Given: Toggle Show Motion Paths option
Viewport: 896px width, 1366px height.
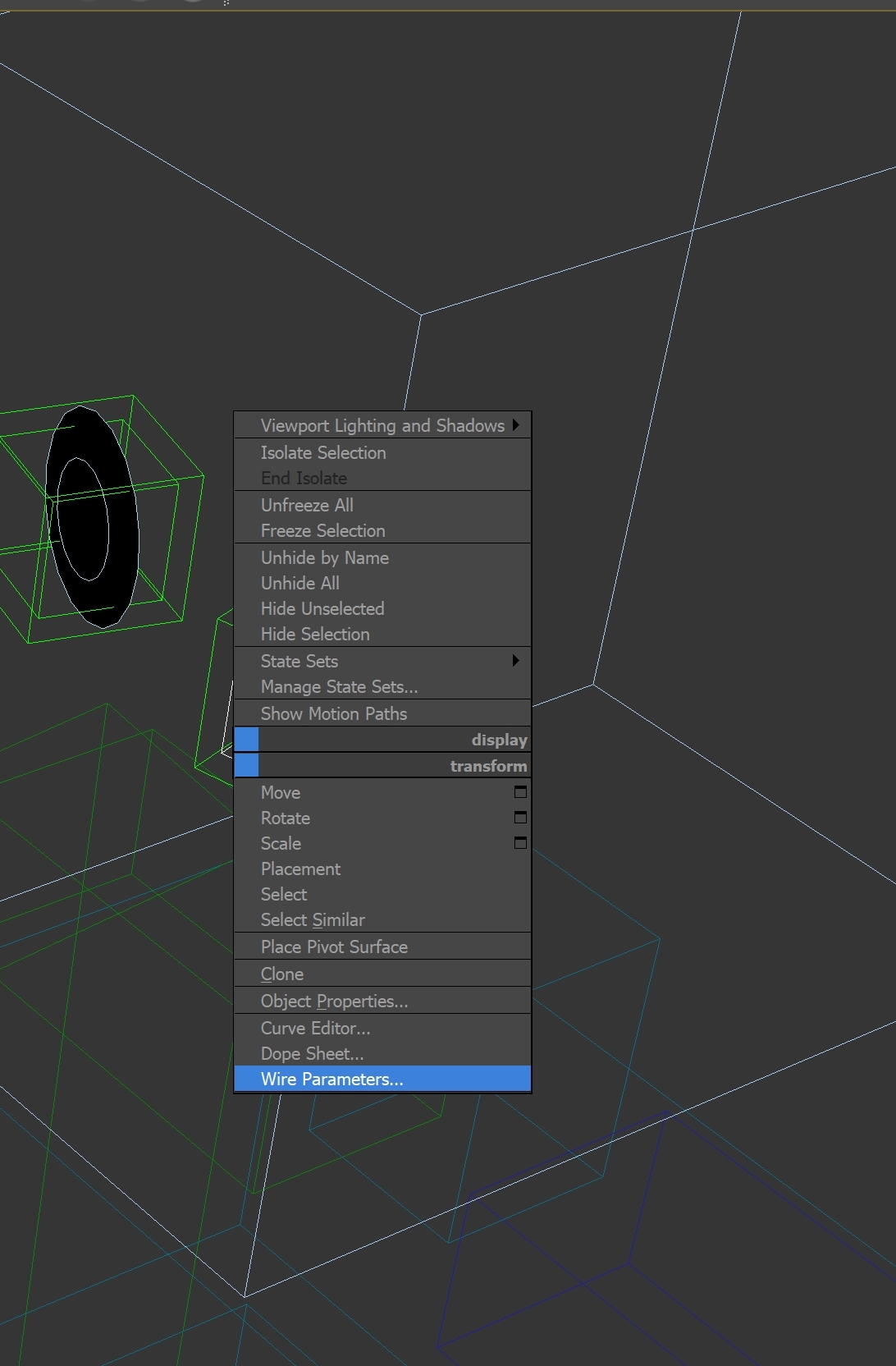Looking at the screenshot, I should pos(382,713).
